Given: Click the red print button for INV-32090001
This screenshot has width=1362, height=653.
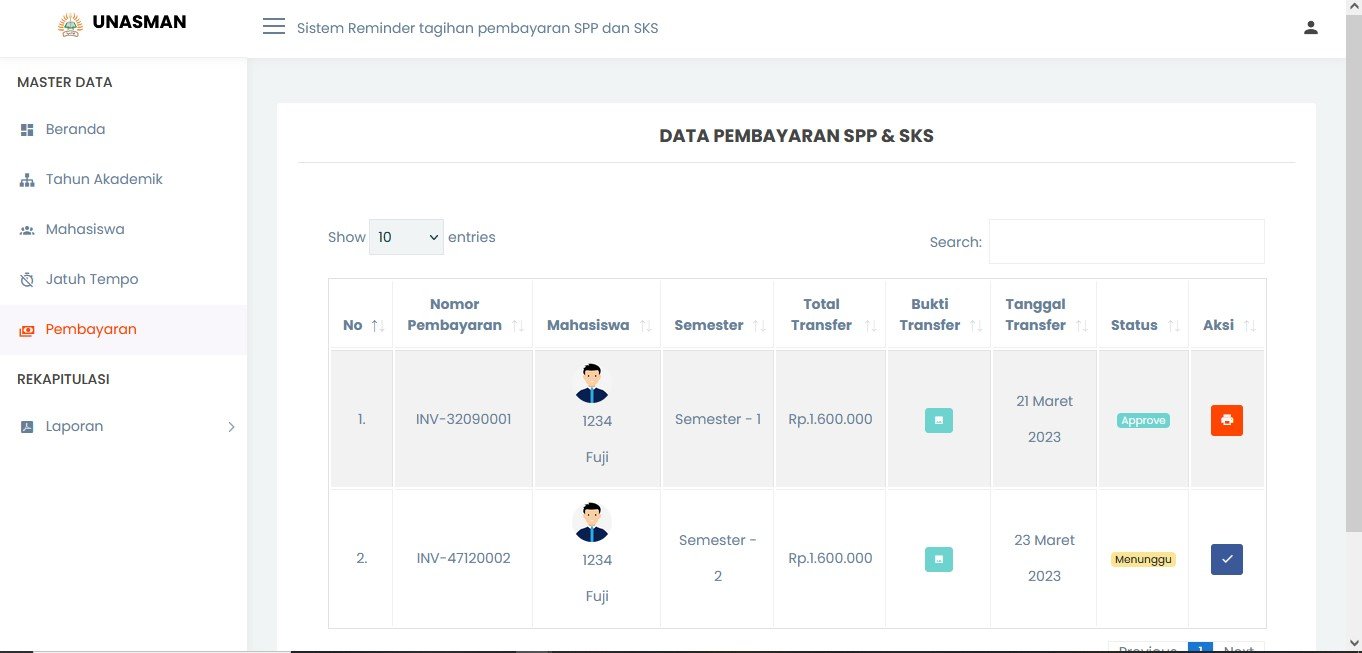Looking at the screenshot, I should [x=1226, y=420].
